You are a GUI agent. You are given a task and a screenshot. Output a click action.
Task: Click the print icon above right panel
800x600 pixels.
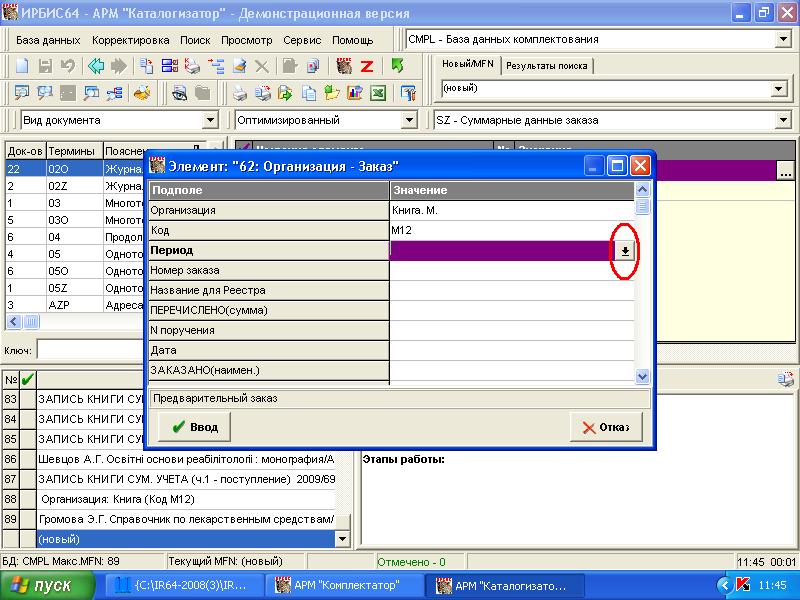click(x=789, y=379)
